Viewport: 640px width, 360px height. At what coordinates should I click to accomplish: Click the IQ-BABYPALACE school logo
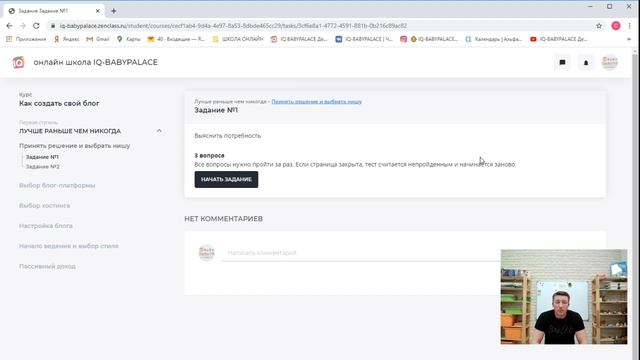click(18, 62)
